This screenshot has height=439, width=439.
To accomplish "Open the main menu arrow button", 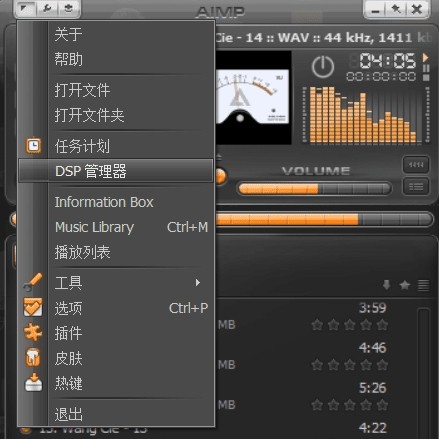I will click(x=25, y=8).
